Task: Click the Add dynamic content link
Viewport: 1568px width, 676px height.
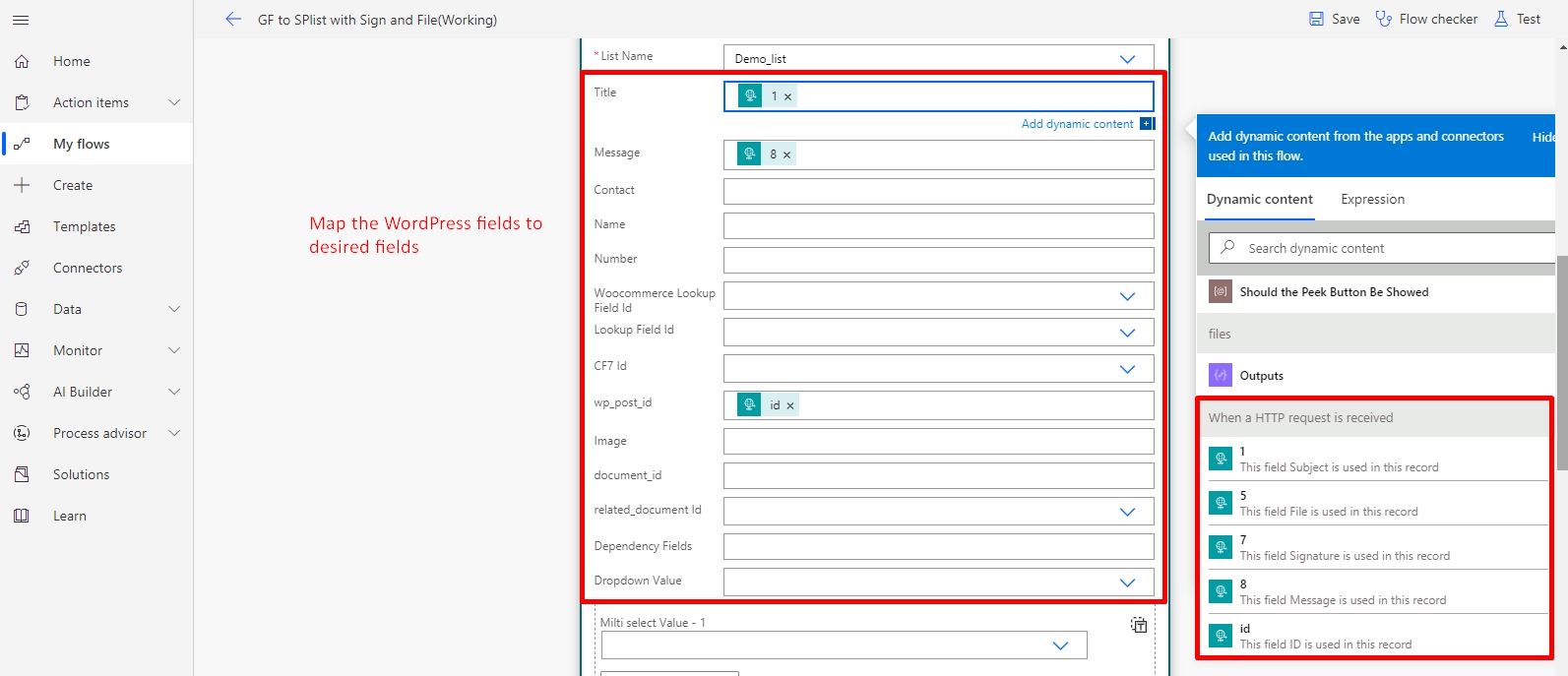Action: [1077, 124]
